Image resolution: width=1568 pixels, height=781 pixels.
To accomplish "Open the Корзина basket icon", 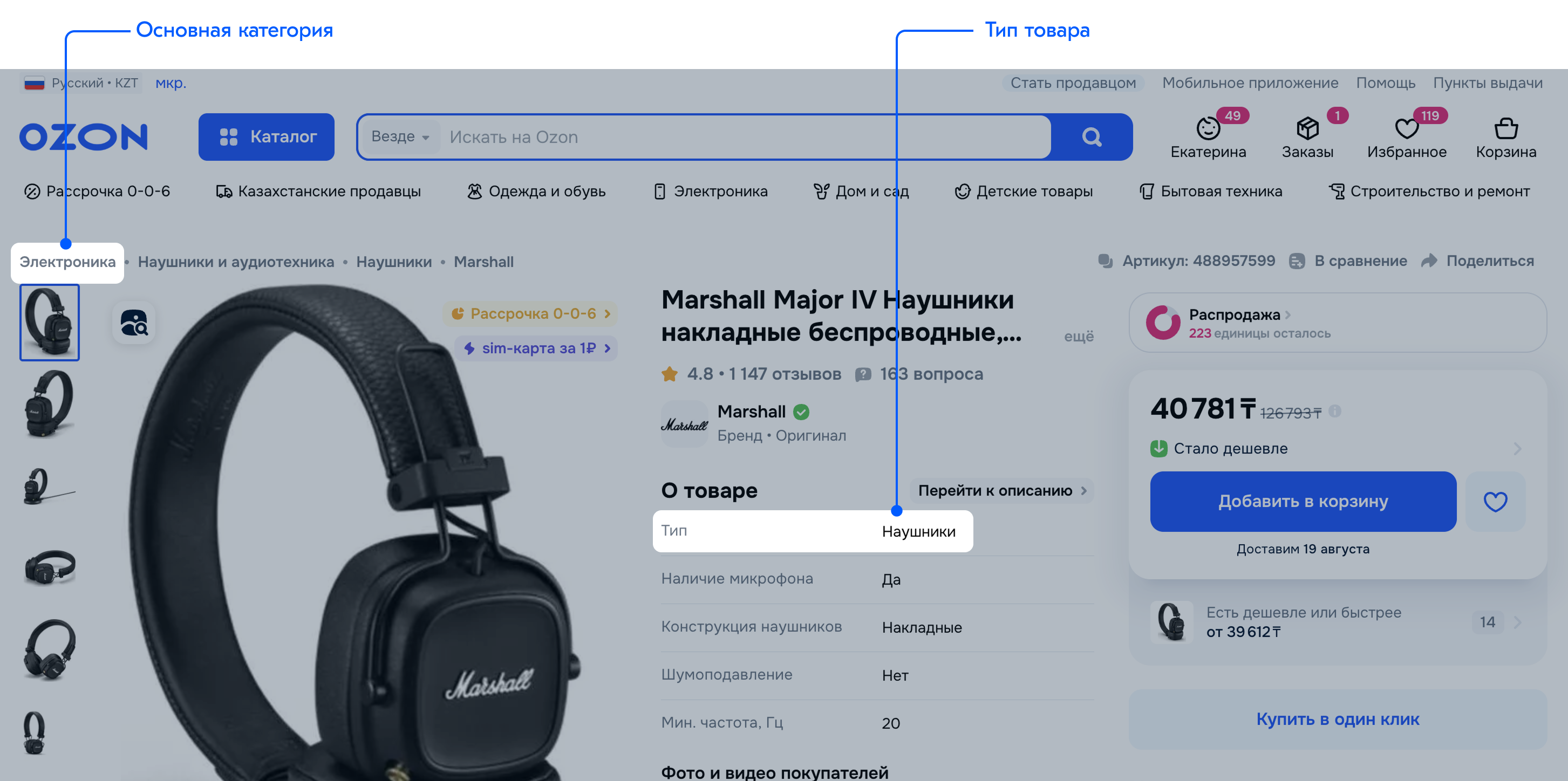I will [1506, 128].
